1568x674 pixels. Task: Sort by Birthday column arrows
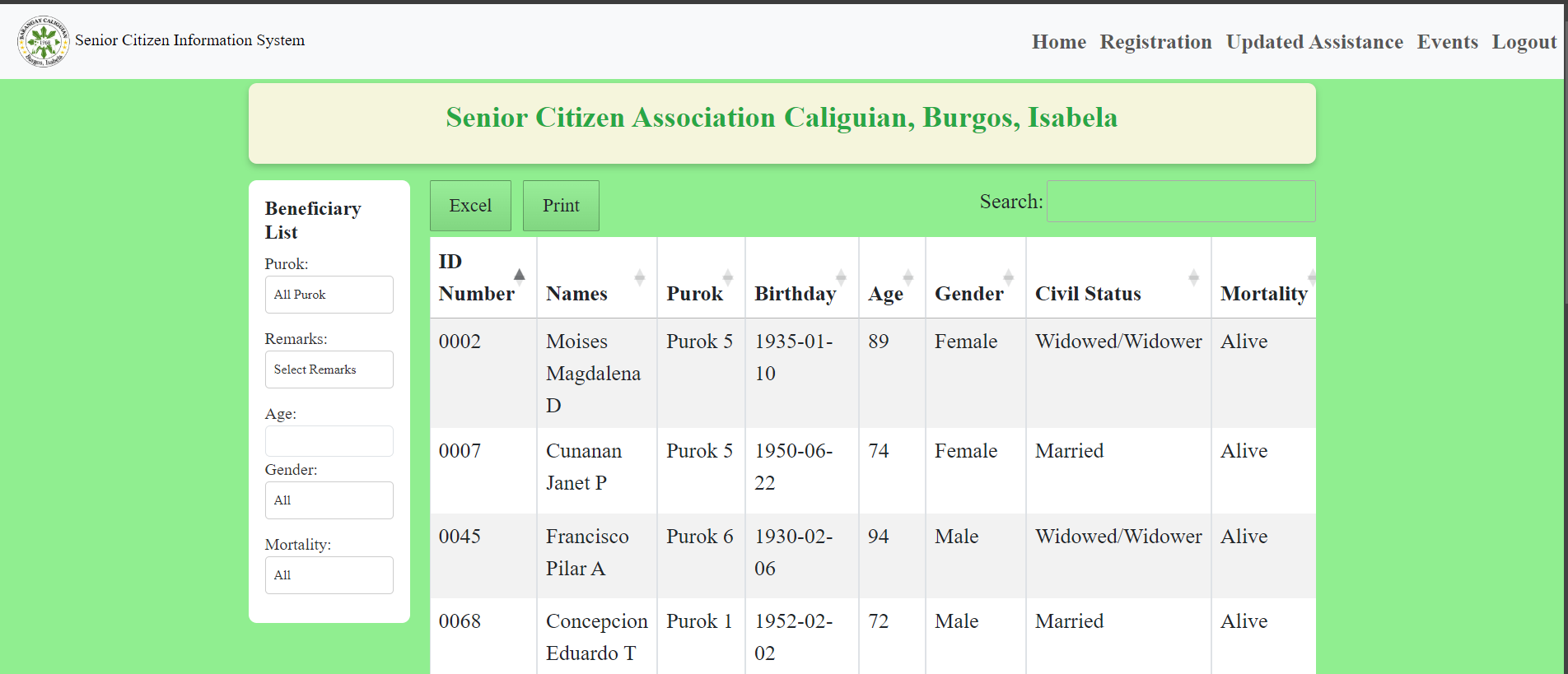(841, 277)
